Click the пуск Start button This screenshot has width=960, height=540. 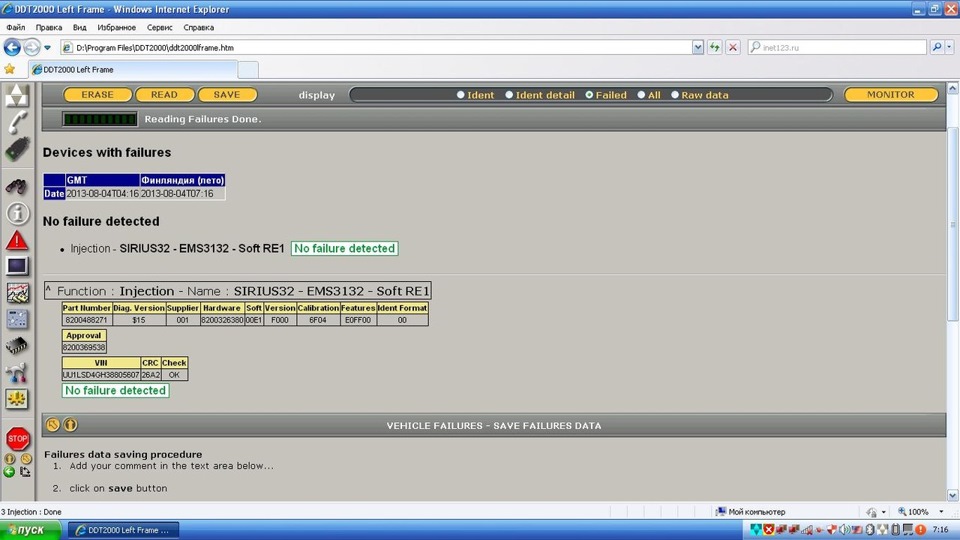click(x=30, y=530)
